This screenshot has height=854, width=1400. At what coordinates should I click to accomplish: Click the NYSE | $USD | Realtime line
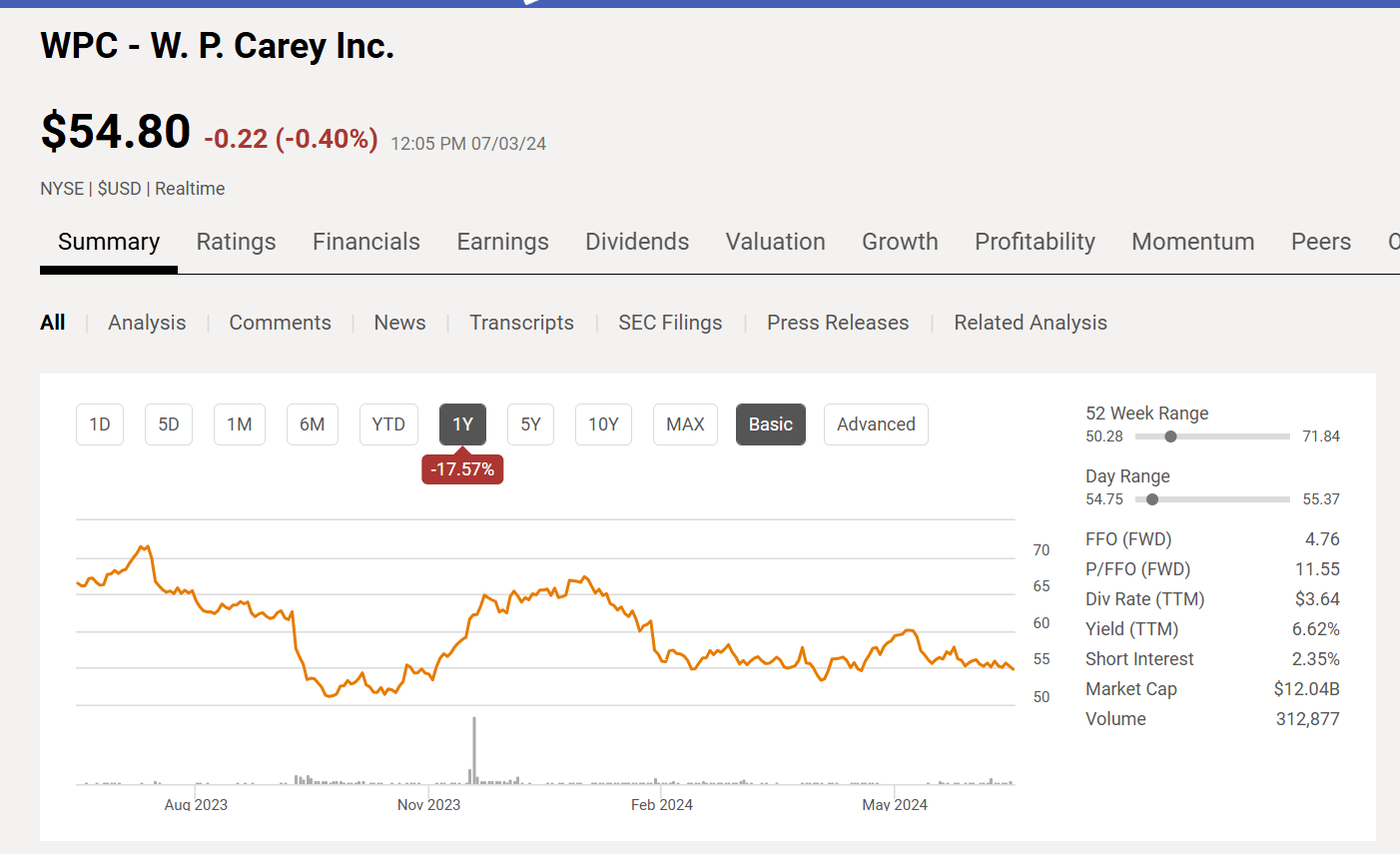133,189
